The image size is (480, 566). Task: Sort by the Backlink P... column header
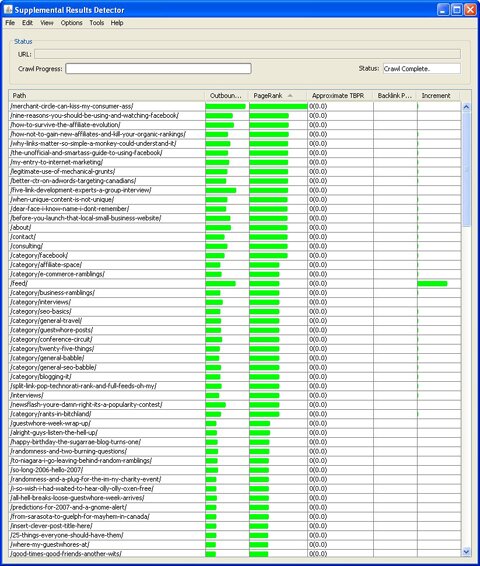pyautogui.click(x=395, y=96)
